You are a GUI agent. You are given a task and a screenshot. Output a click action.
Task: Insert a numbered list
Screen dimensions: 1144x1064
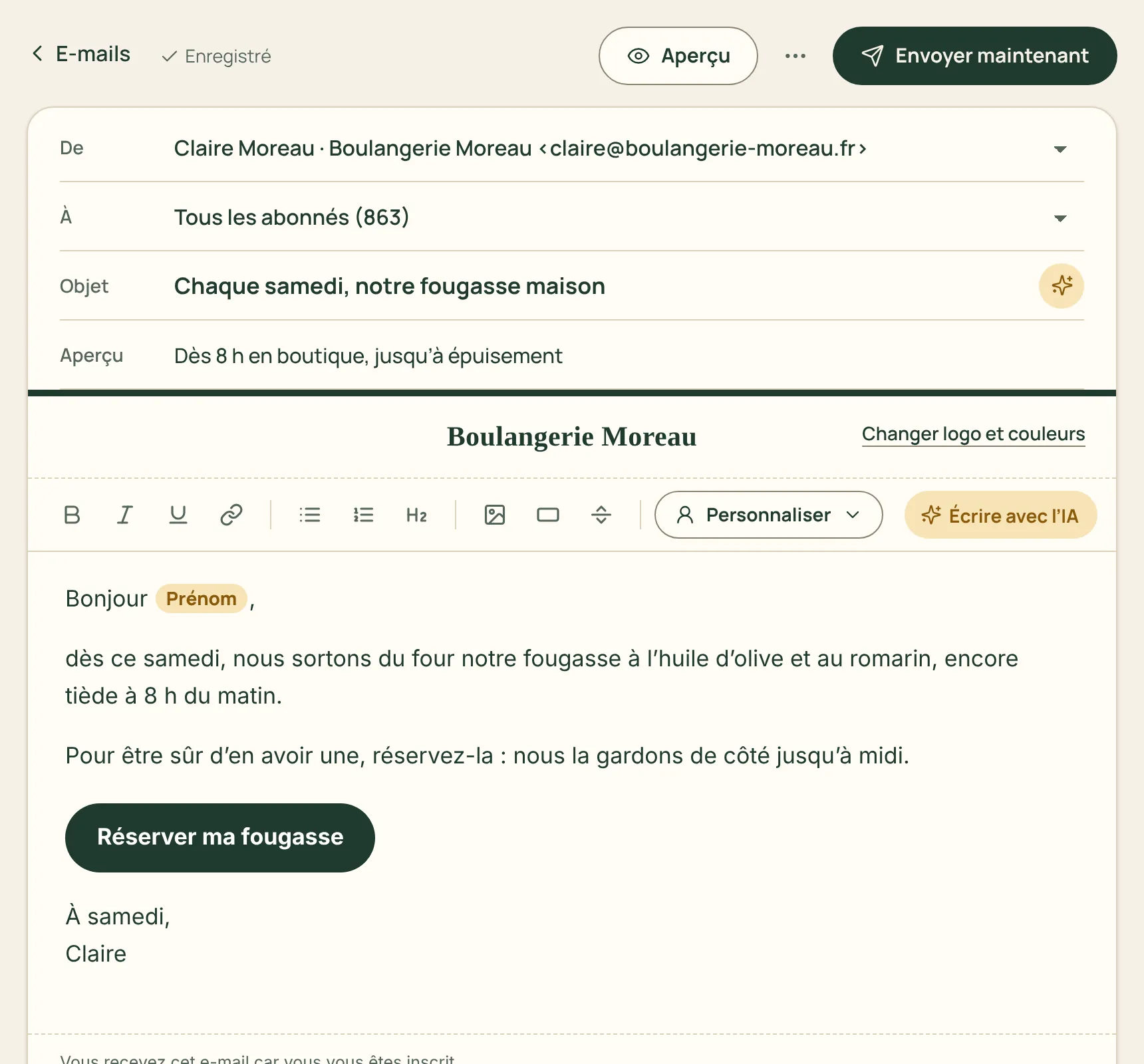pyautogui.click(x=363, y=515)
